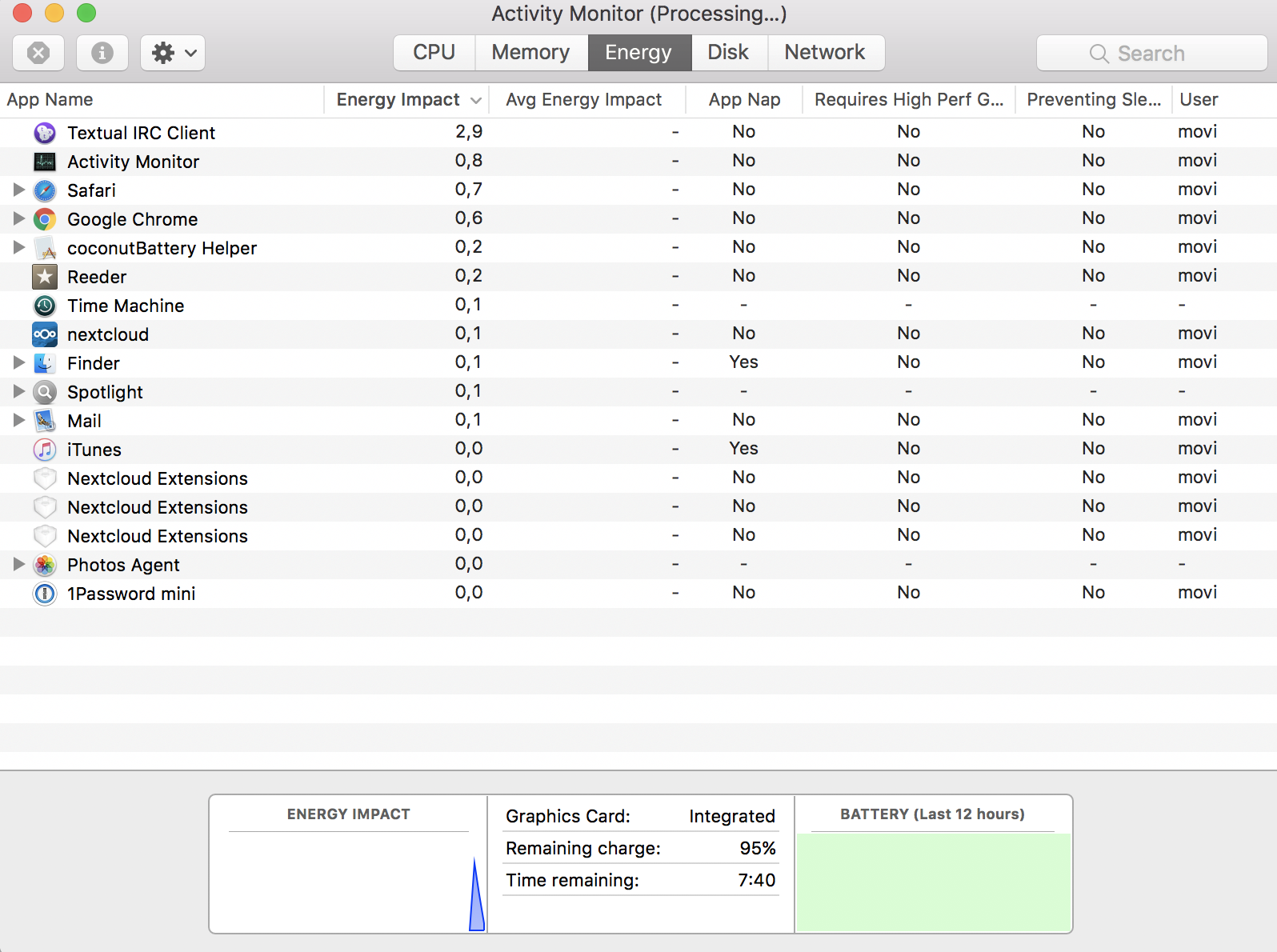This screenshot has height=952, width=1277.
Task: Click in the Search field
Action: [1151, 54]
